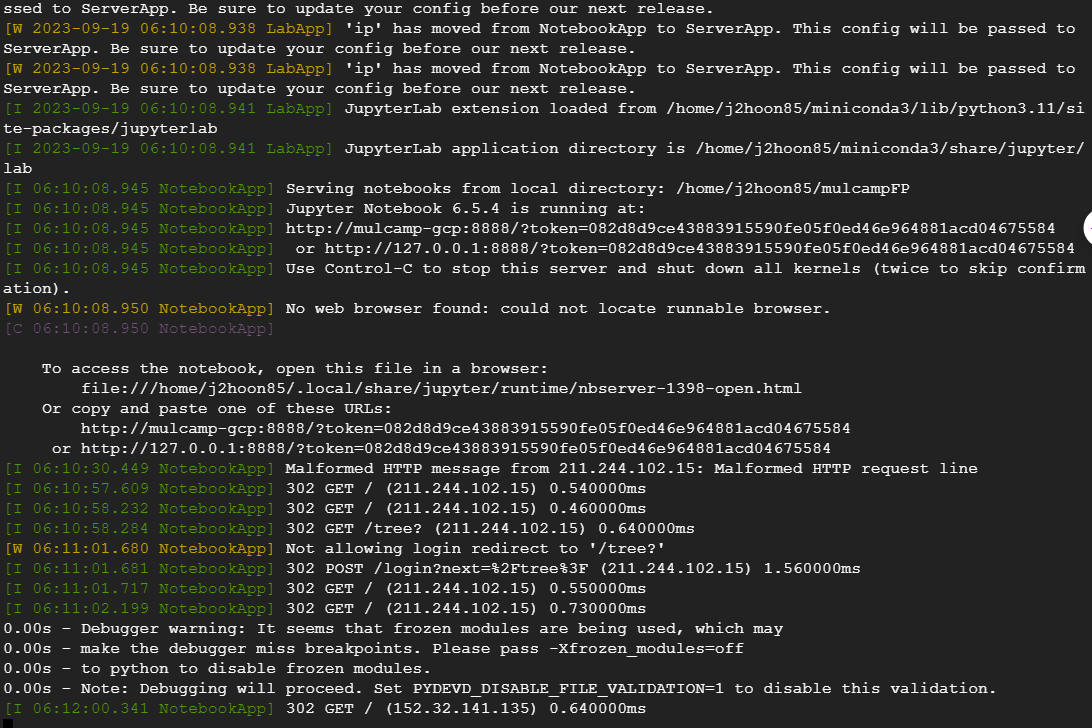Click the mulcamp-gcp URL in the NotebookApp log line
The image size is (1092, 728).
coord(670,229)
